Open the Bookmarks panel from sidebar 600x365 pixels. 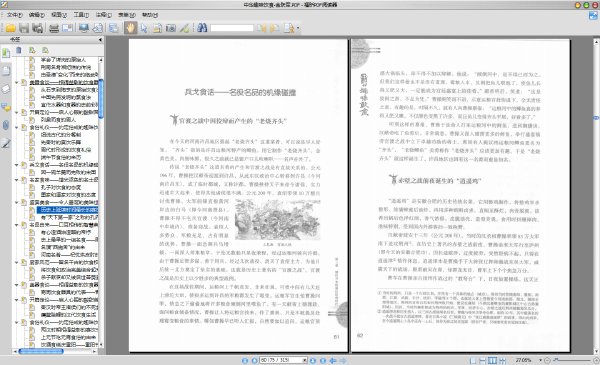click(6, 53)
